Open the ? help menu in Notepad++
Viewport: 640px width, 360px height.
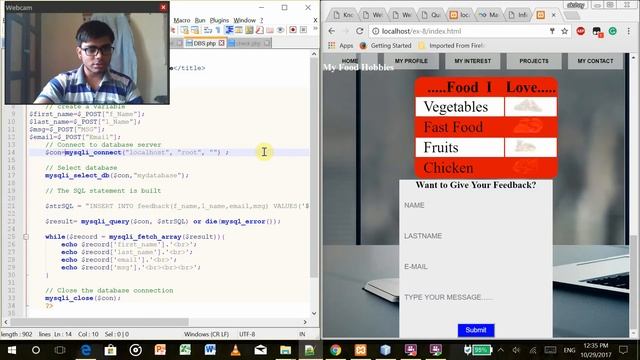(262, 20)
